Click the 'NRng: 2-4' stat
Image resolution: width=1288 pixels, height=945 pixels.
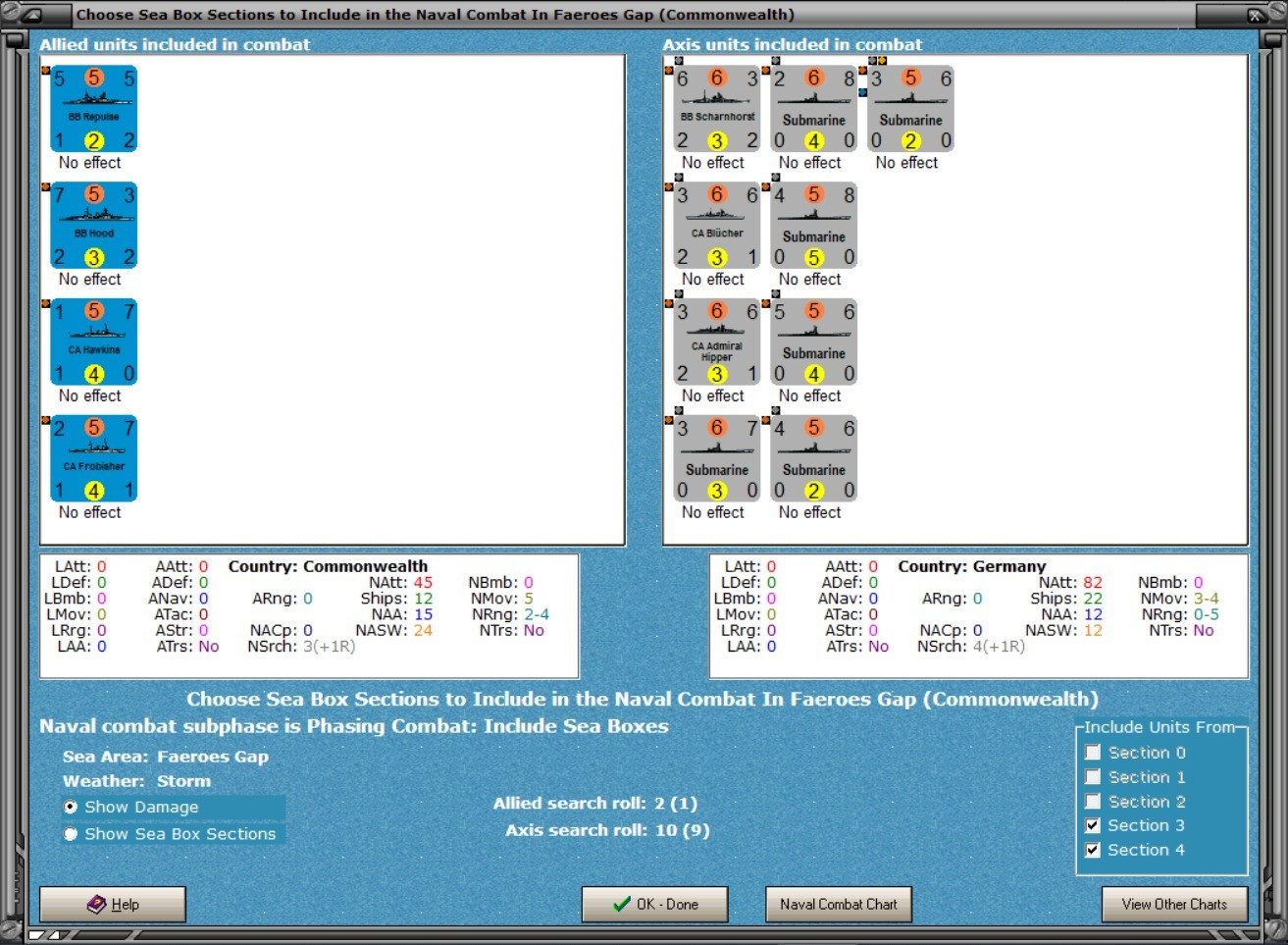click(x=510, y=614)
